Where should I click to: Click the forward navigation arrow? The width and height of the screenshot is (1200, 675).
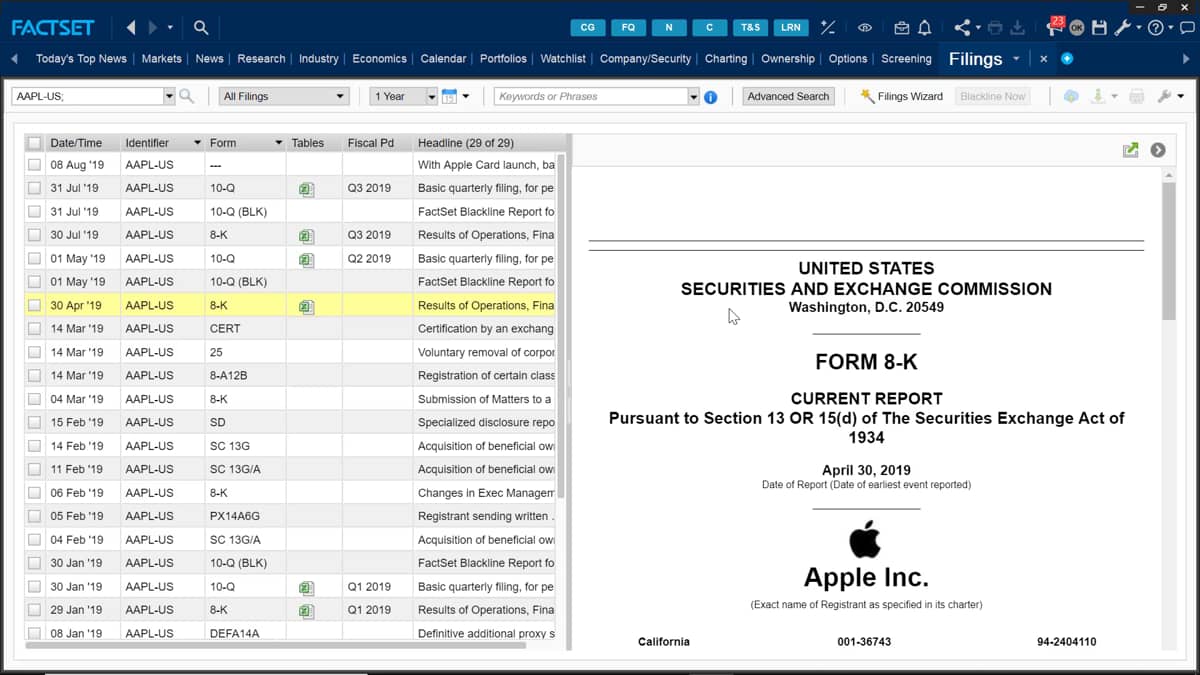point(152,27)
